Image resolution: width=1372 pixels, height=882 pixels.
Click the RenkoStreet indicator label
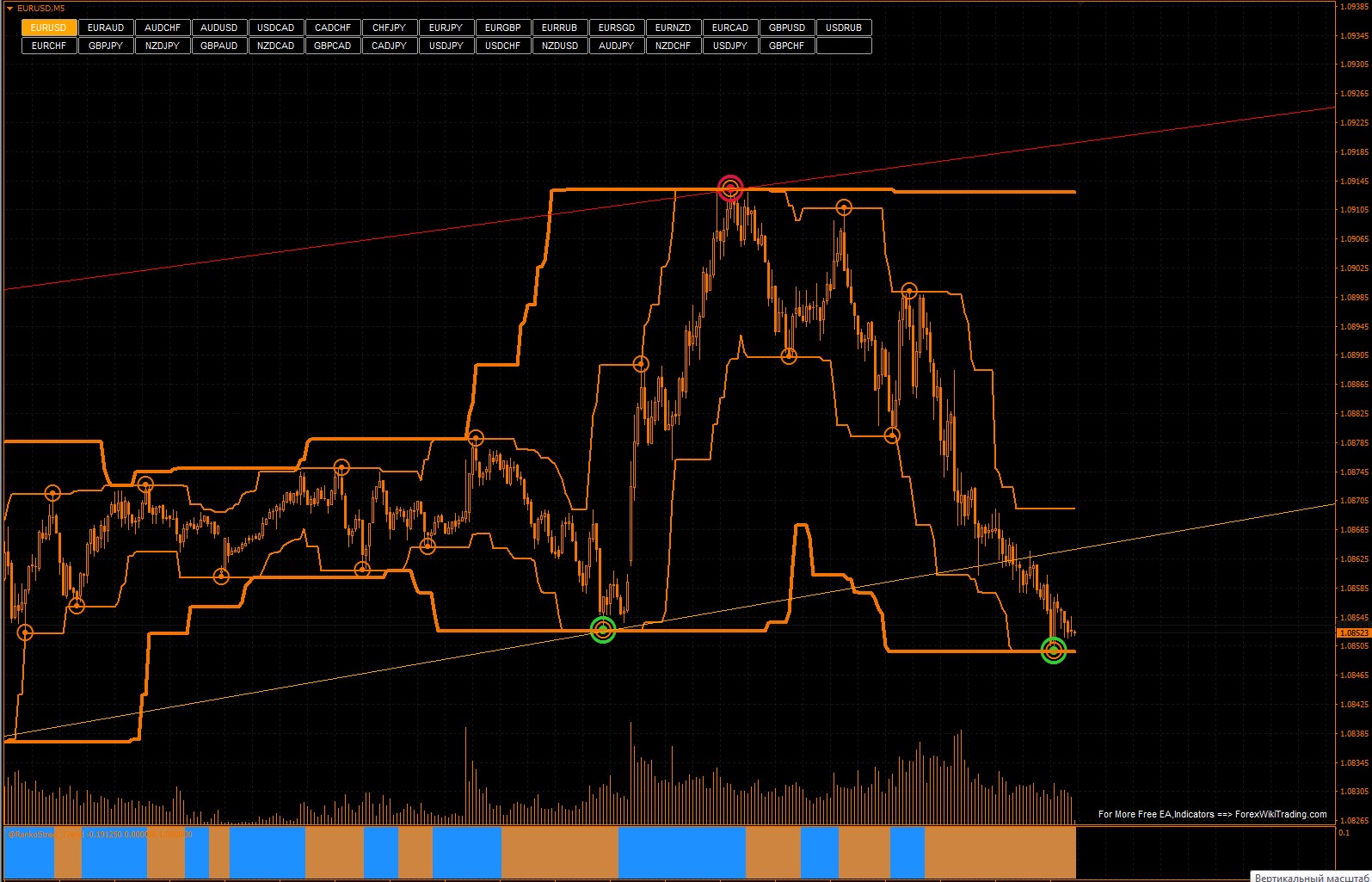[x=99, y=834]
